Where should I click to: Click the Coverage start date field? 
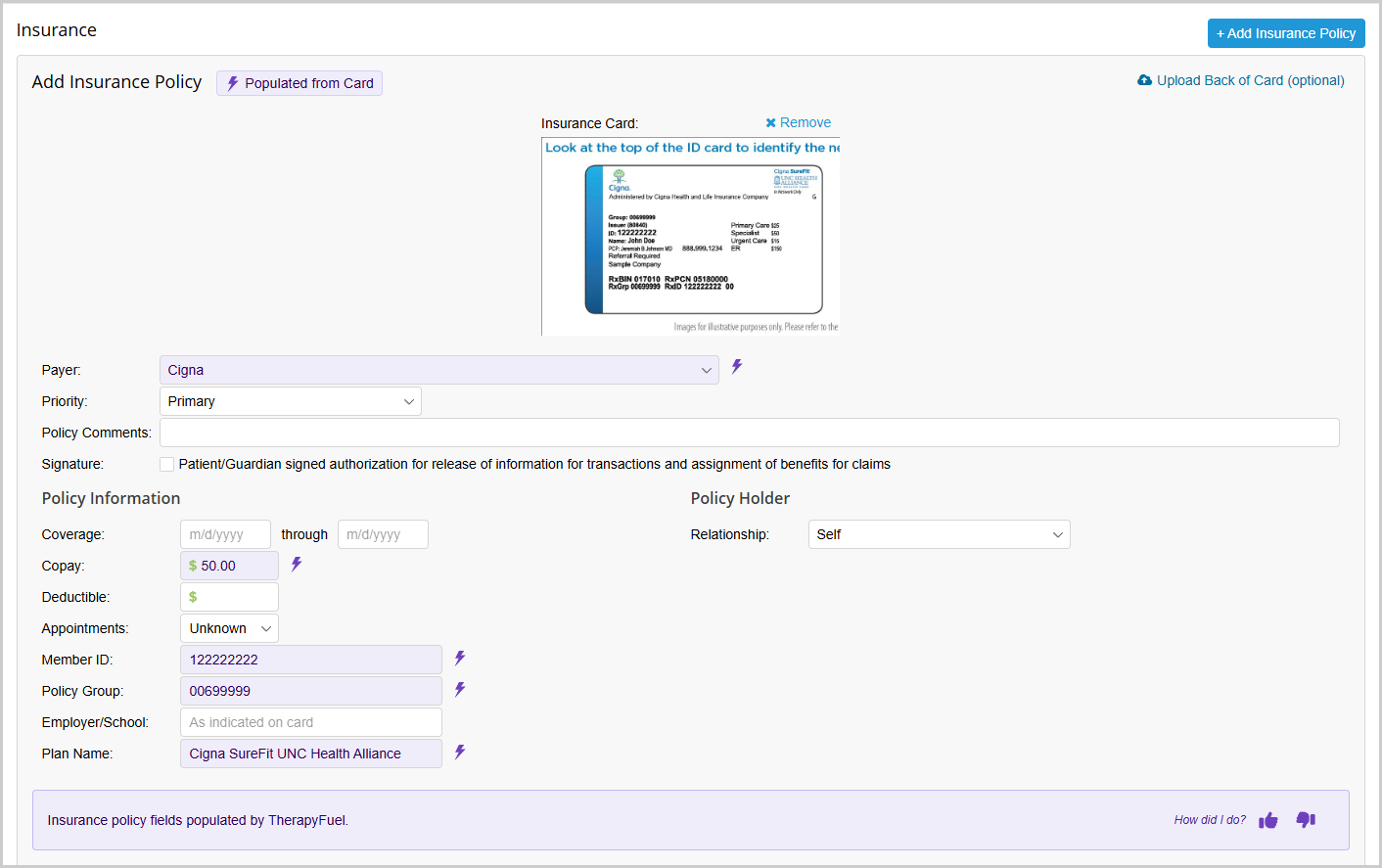pos(225,534)
